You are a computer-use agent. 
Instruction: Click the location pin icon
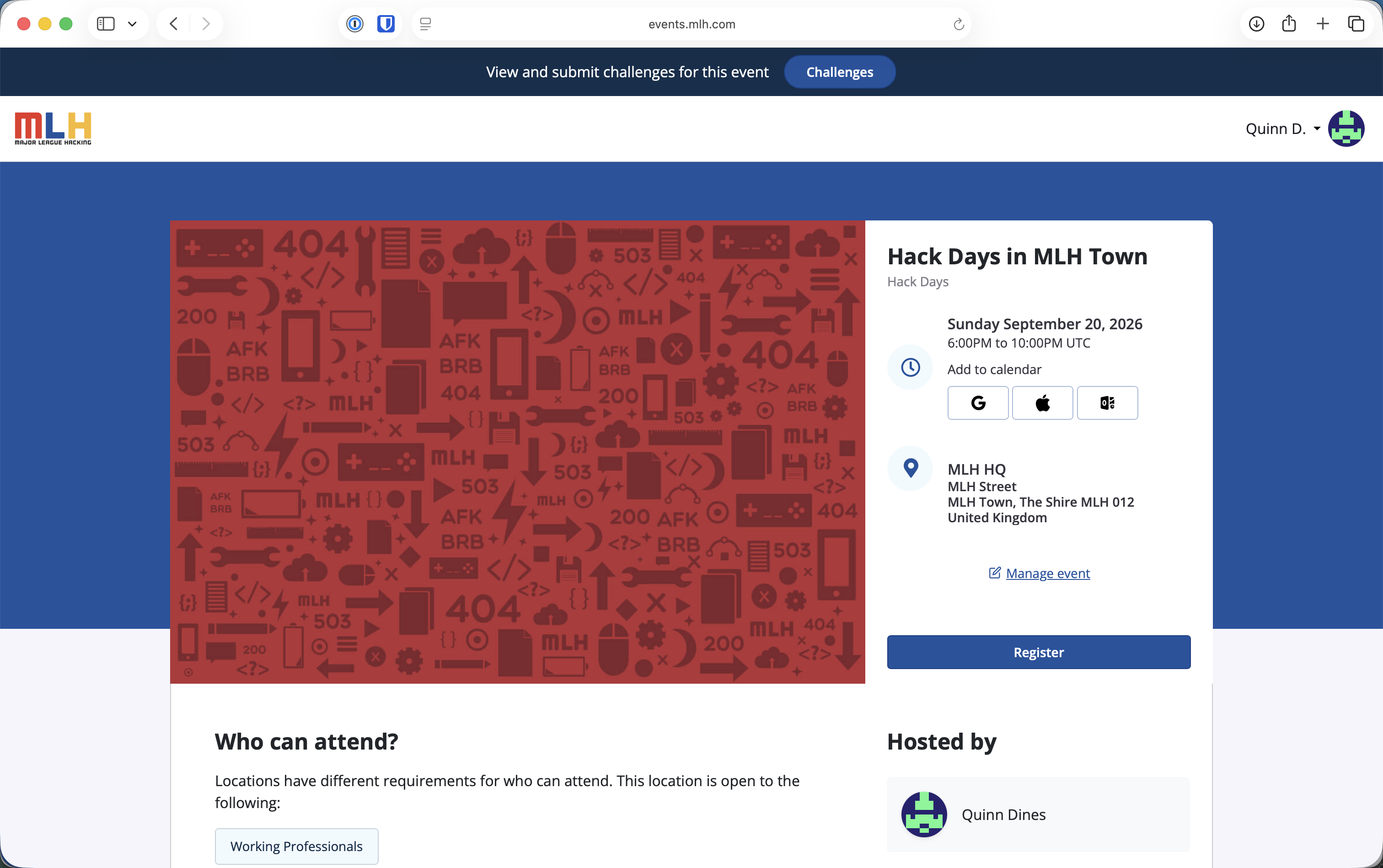click(x=911, y=468)
